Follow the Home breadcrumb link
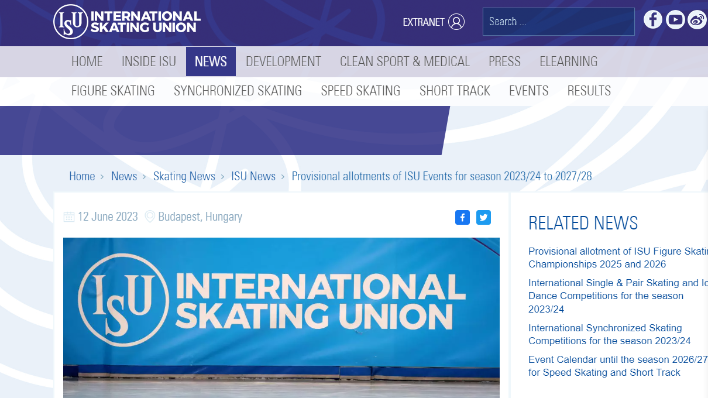The width and height of the screenshot is (709, 398). point(82,176)
